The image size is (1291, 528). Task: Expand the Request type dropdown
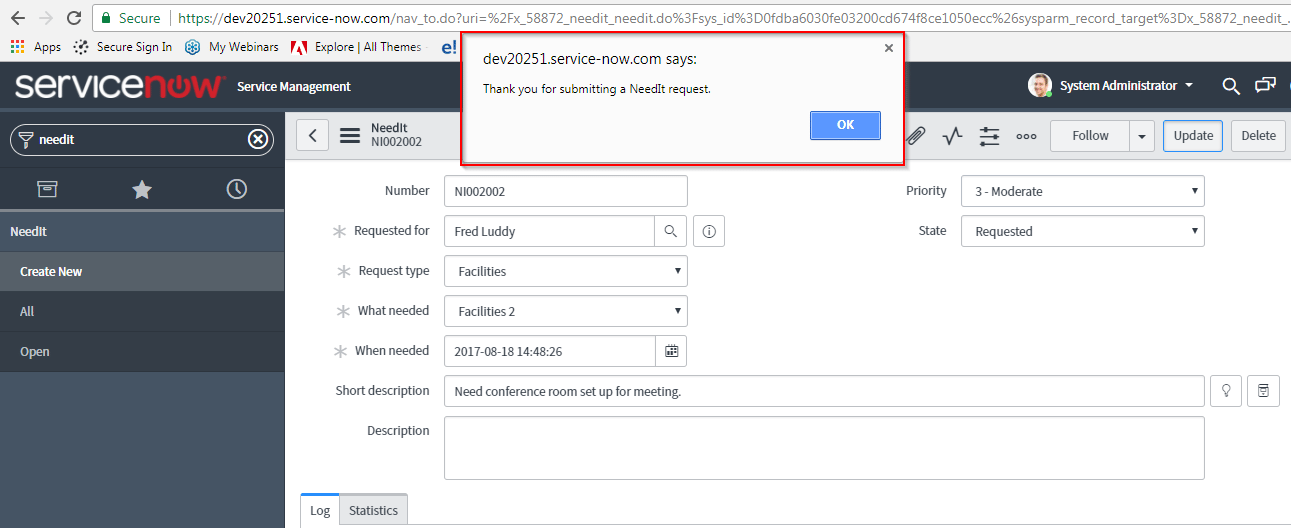tap(565, 271)
